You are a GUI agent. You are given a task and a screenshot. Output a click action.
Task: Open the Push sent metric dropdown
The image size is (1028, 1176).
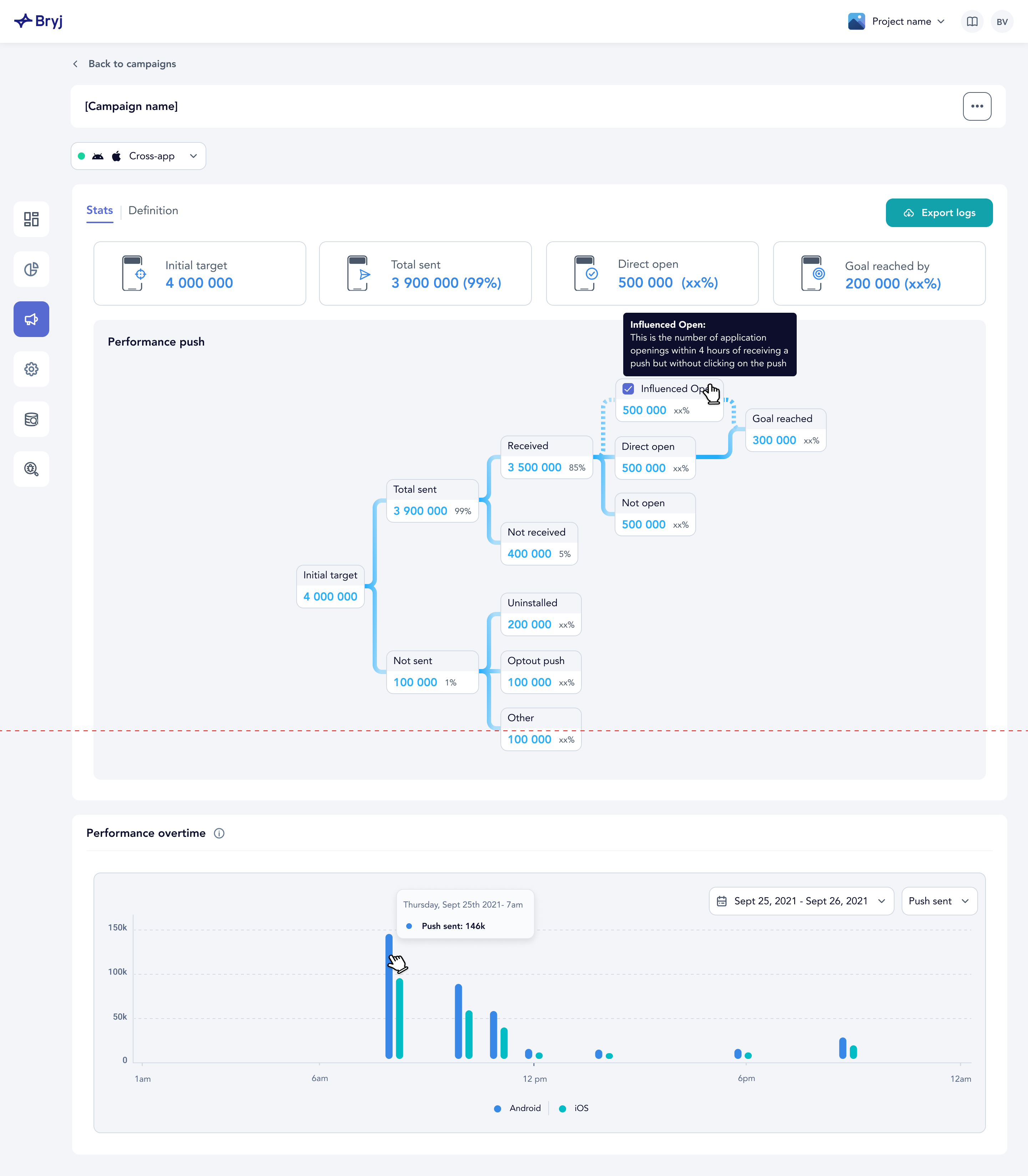938,901
